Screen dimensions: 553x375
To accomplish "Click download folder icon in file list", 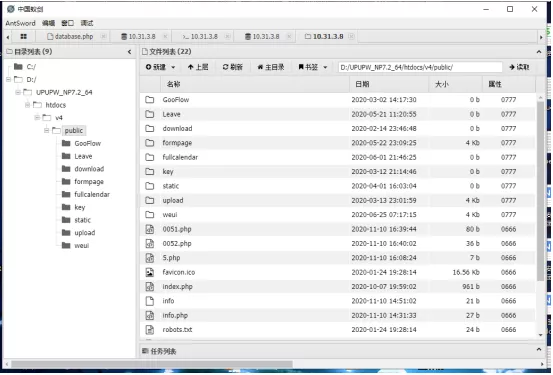I will pyautogui.click(x=150, y=128).
